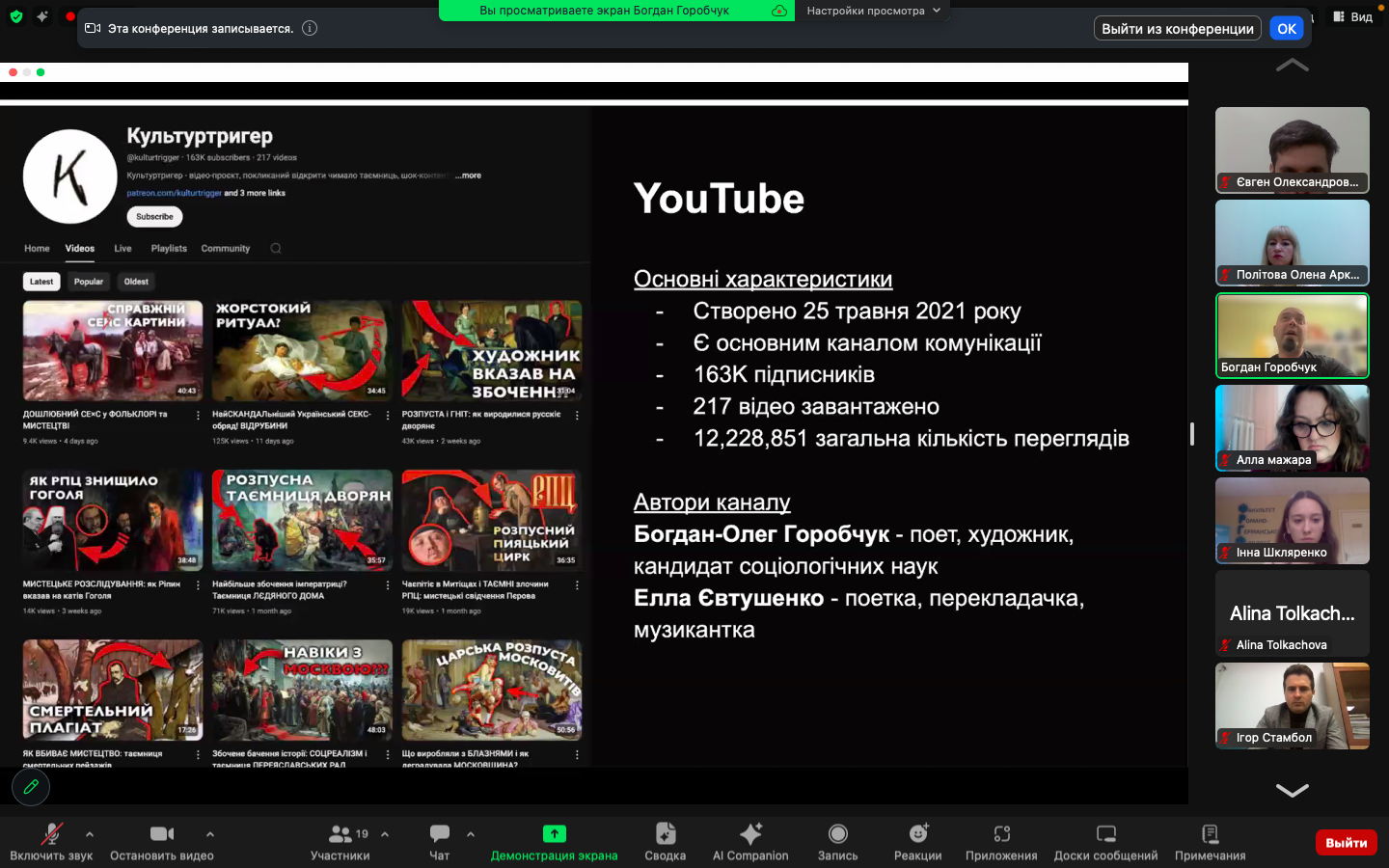1389x868 pixels.
Task: Select the Демонстрация экрана share item
Action: pos(554,835)
